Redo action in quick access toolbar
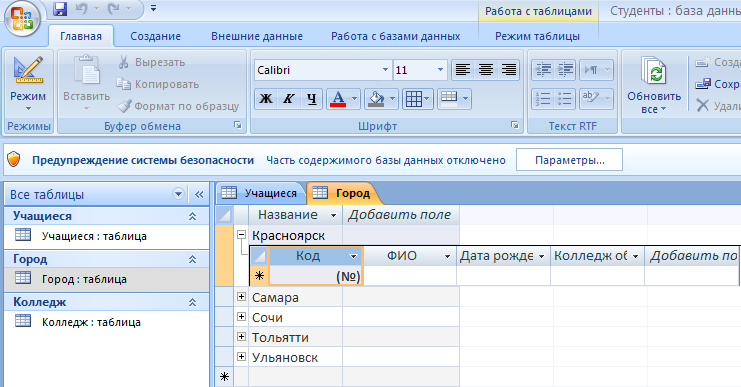 [113, 9]
